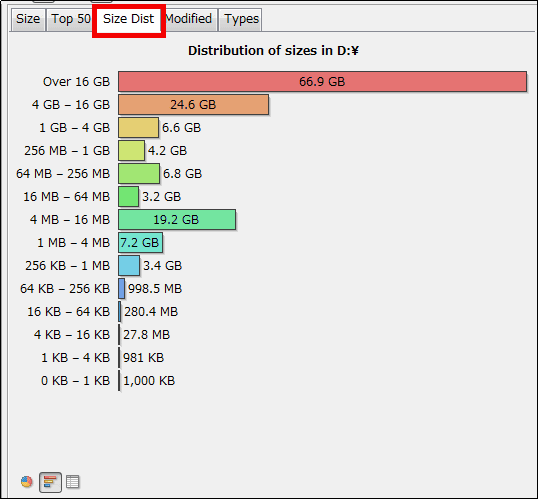Select the 19.2 GB bar
Viewport: 538px width, 499px height.
coord(177,220)
